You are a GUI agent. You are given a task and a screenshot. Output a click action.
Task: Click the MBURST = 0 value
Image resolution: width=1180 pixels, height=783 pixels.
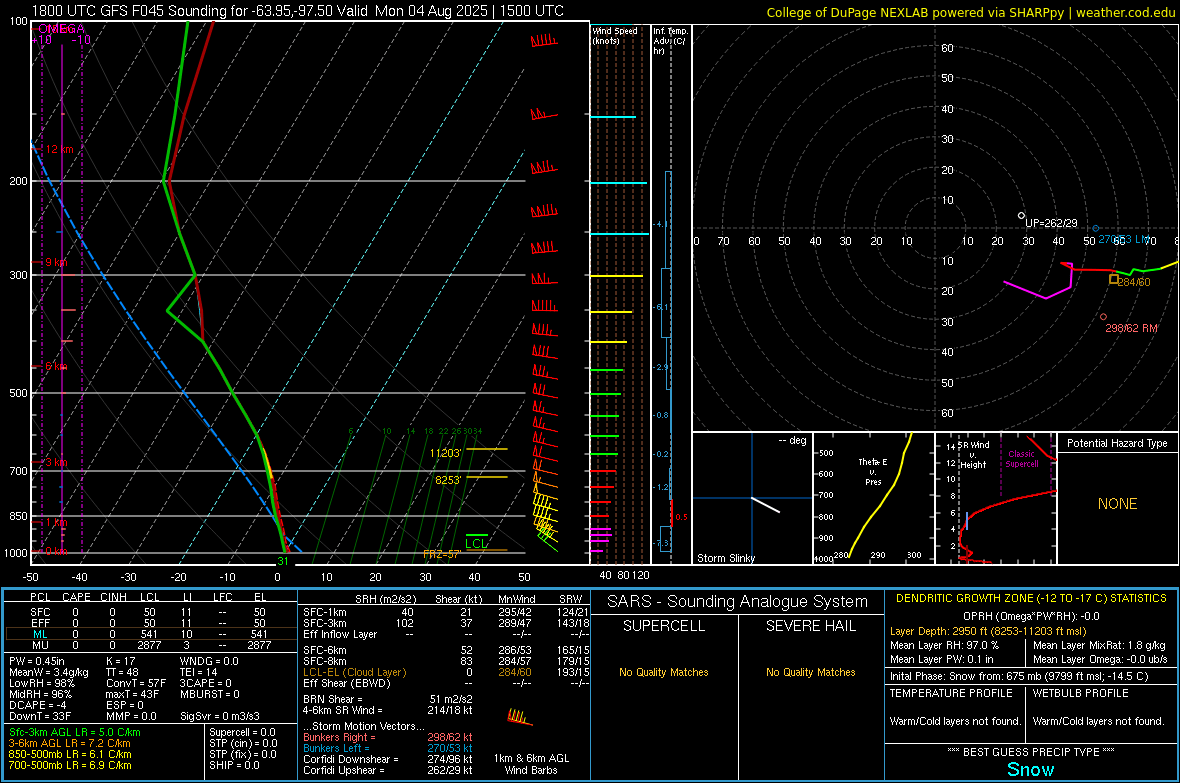(x=210, y=694)
